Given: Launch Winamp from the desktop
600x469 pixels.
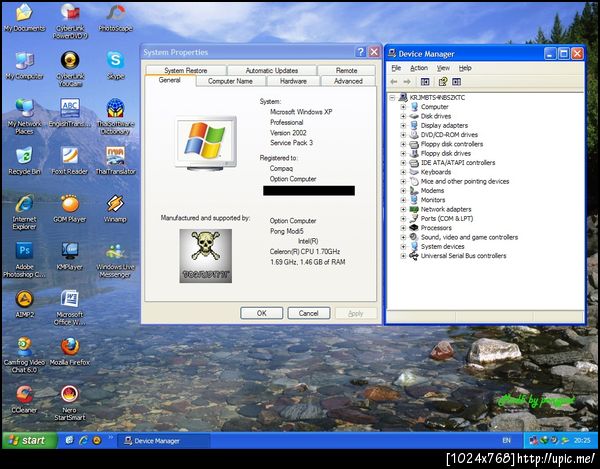Looking at the screenshot, I should point(116,208).
